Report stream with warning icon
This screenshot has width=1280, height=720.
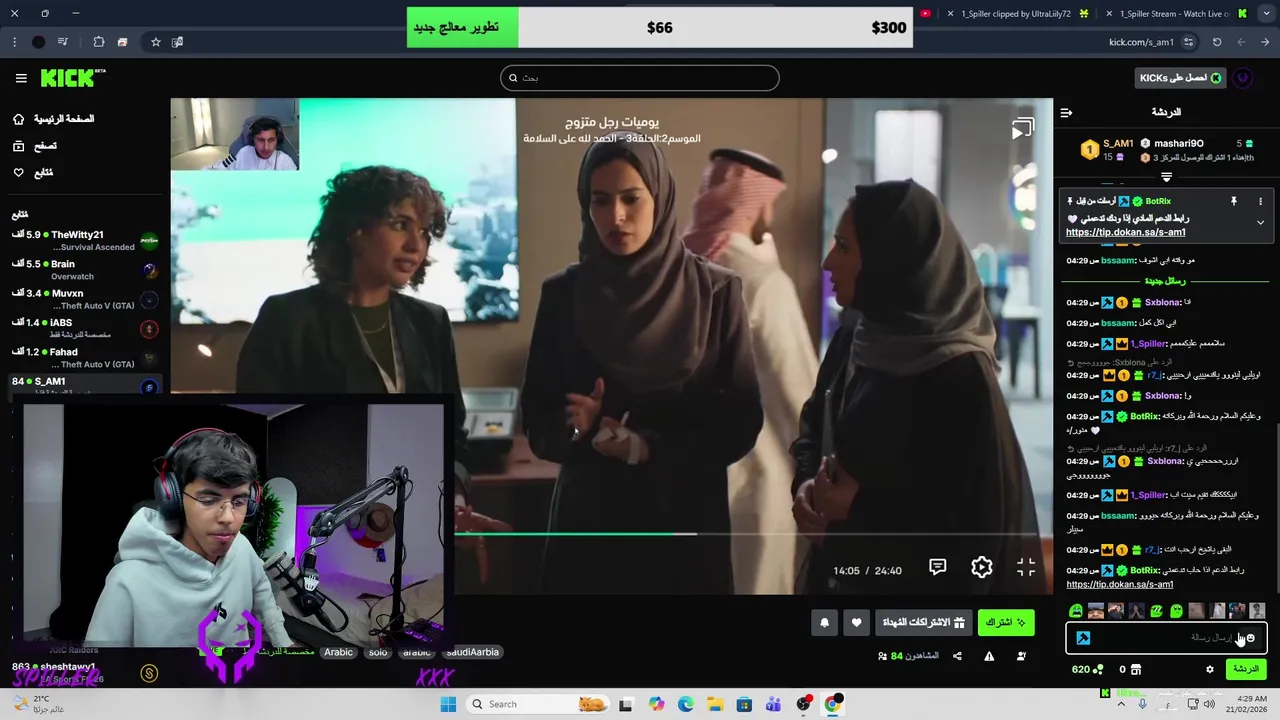[x=989, y=656]
